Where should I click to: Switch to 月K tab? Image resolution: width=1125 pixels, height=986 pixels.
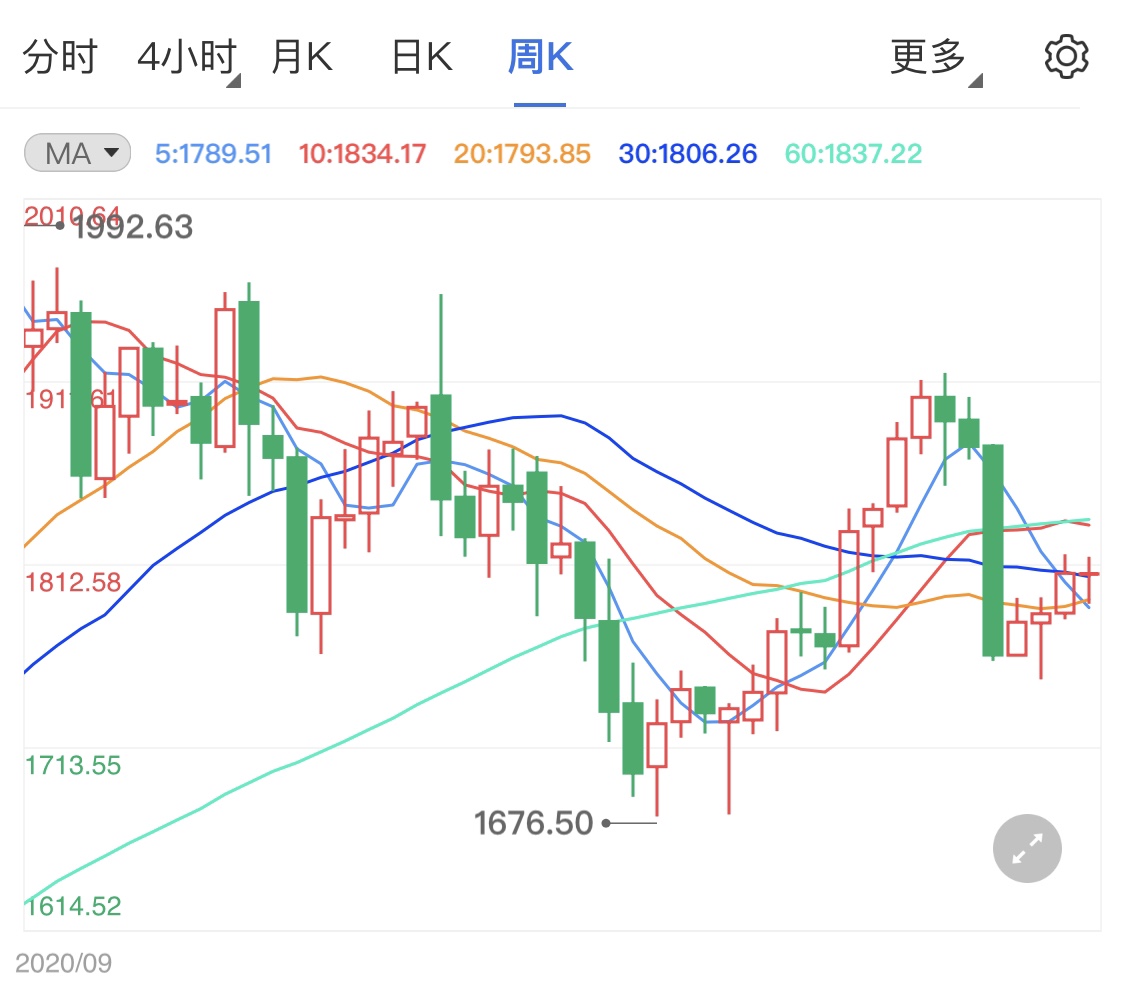(x=302, y=57)
